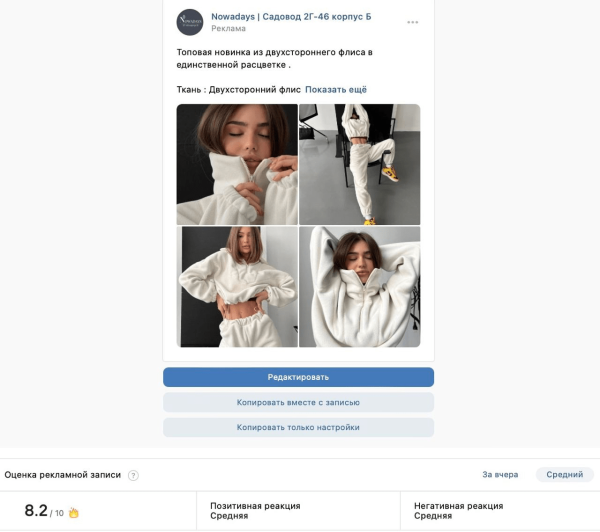Screen dimensions: 600x532
Task: Open the close-up face photo thumbnail
Action: [237, 164]
